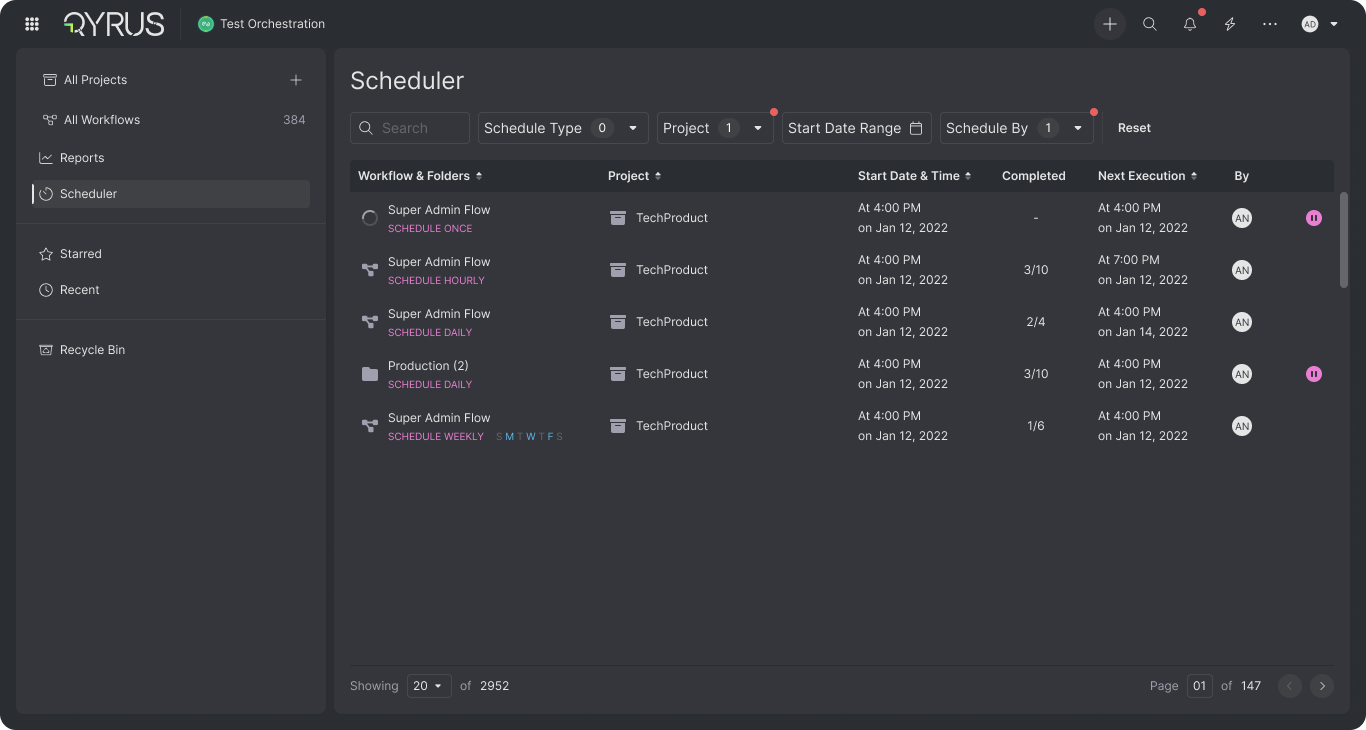Click the SCHEDULE WEEKLY label

click(x=436, y=437)
